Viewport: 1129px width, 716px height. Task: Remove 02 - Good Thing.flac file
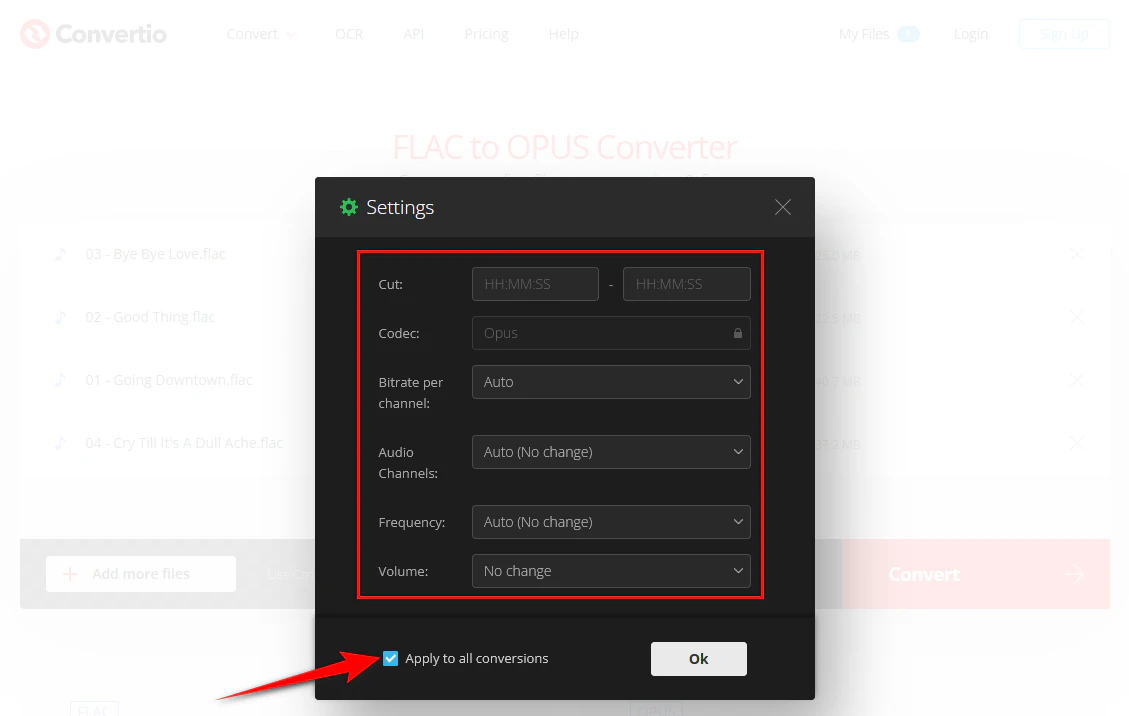(x=1076, y=317)
